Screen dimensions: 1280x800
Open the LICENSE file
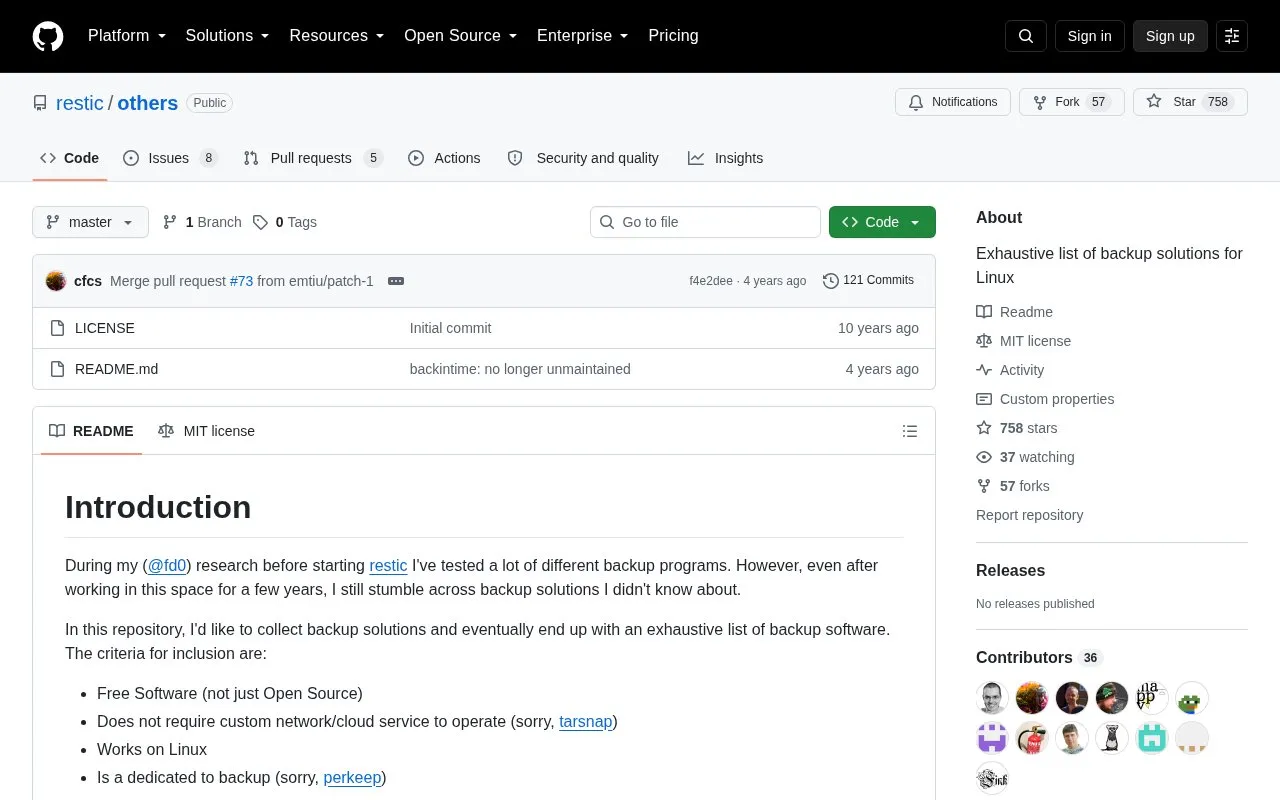105,328
